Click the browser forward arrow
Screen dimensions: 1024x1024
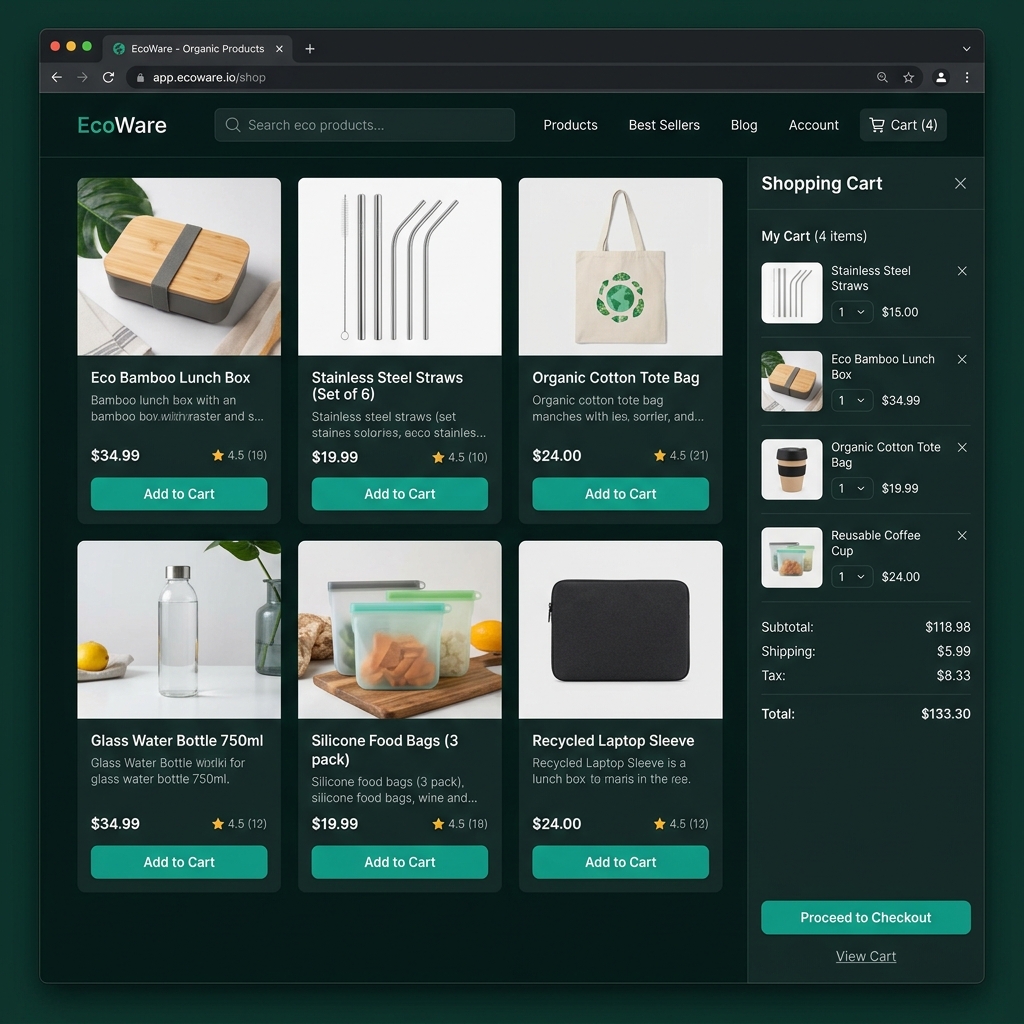[82, 77]
